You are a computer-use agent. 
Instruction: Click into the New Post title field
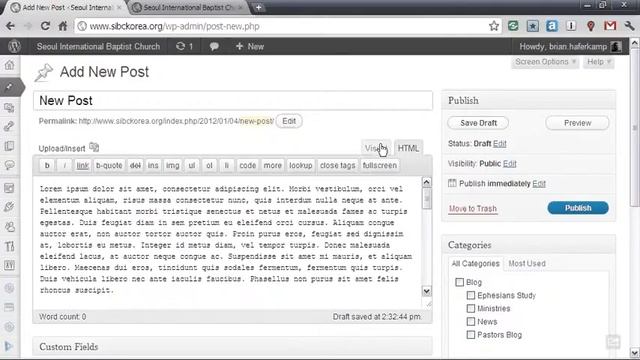coord(233,100)
